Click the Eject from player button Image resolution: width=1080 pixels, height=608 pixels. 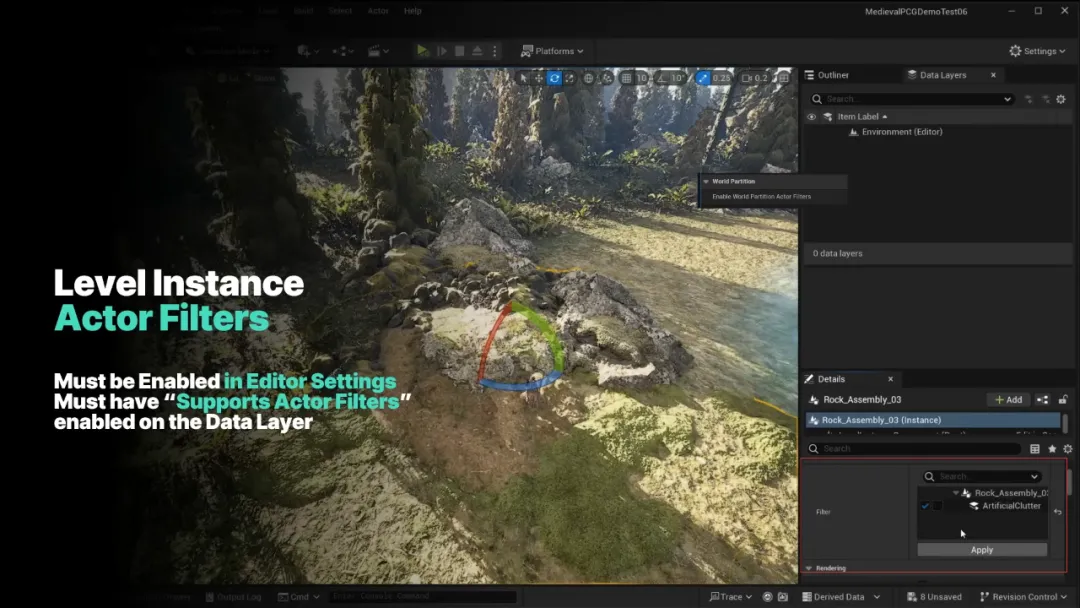pyautogui.click(x=477, y=51)
